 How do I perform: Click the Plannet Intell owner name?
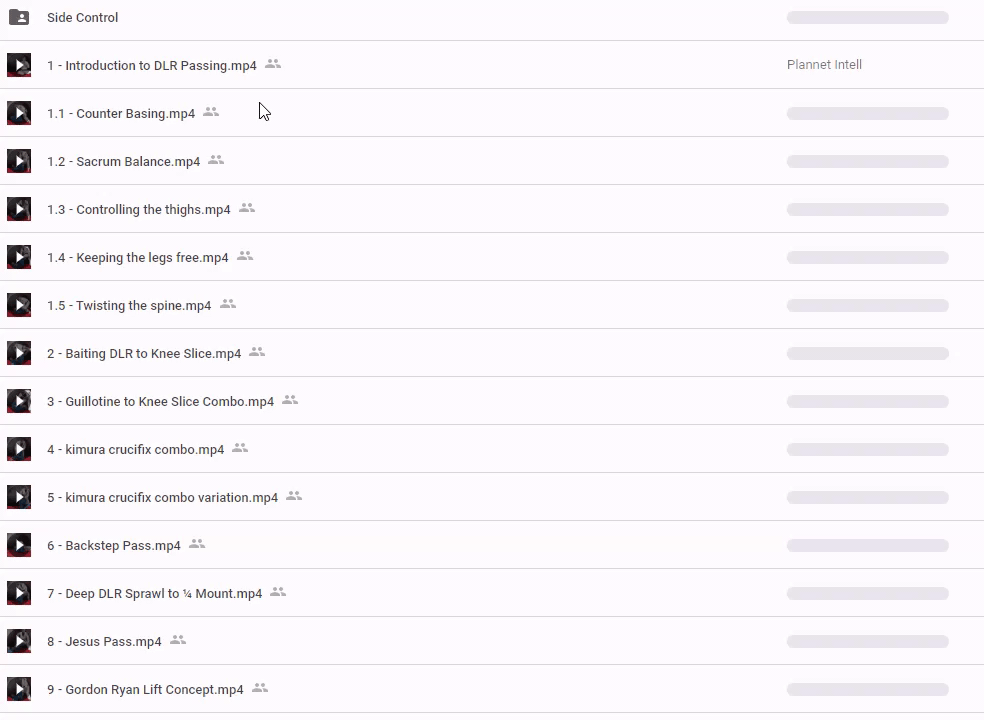pos(824,65)
